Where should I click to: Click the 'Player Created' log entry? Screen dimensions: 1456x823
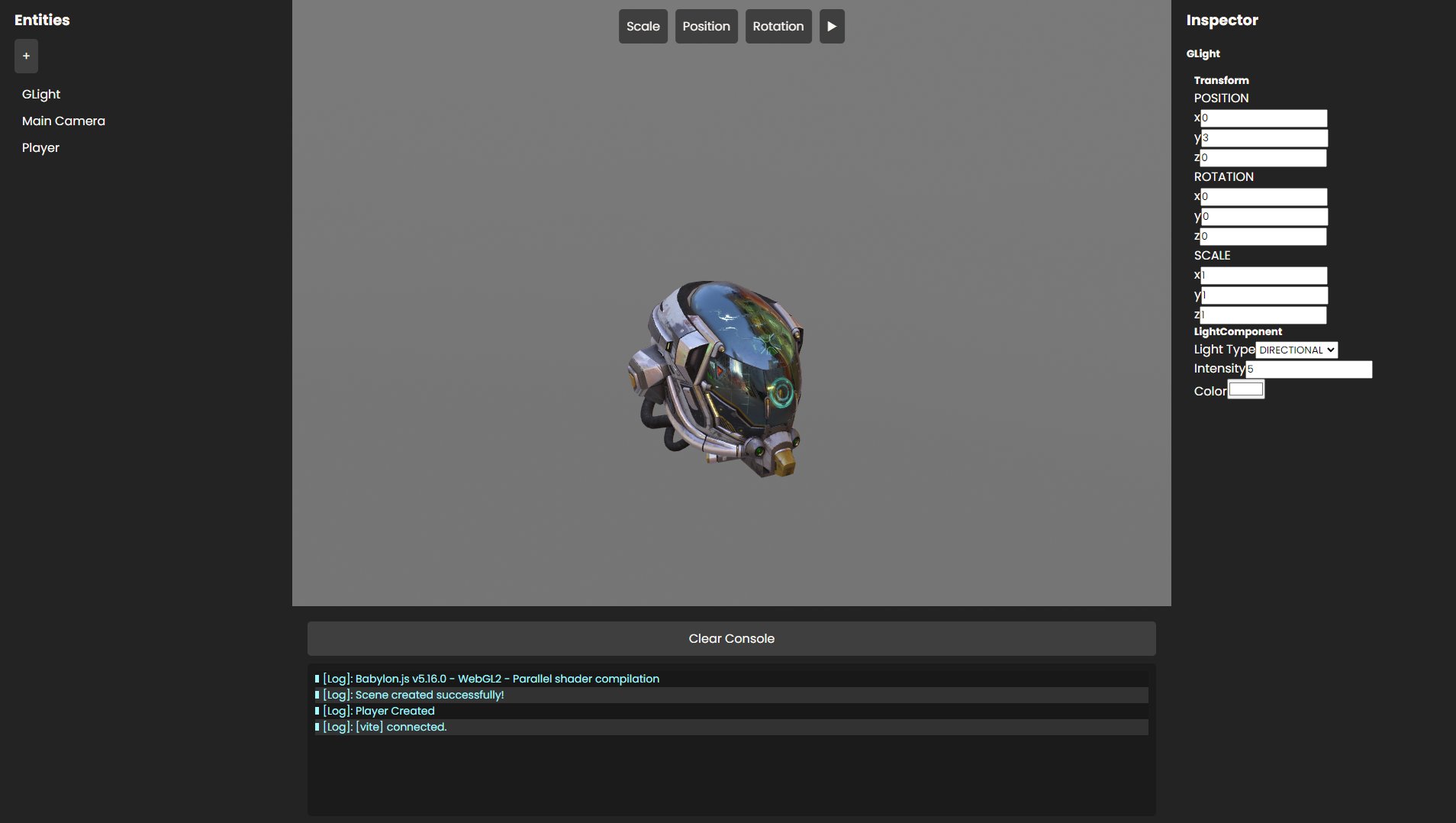731,711
